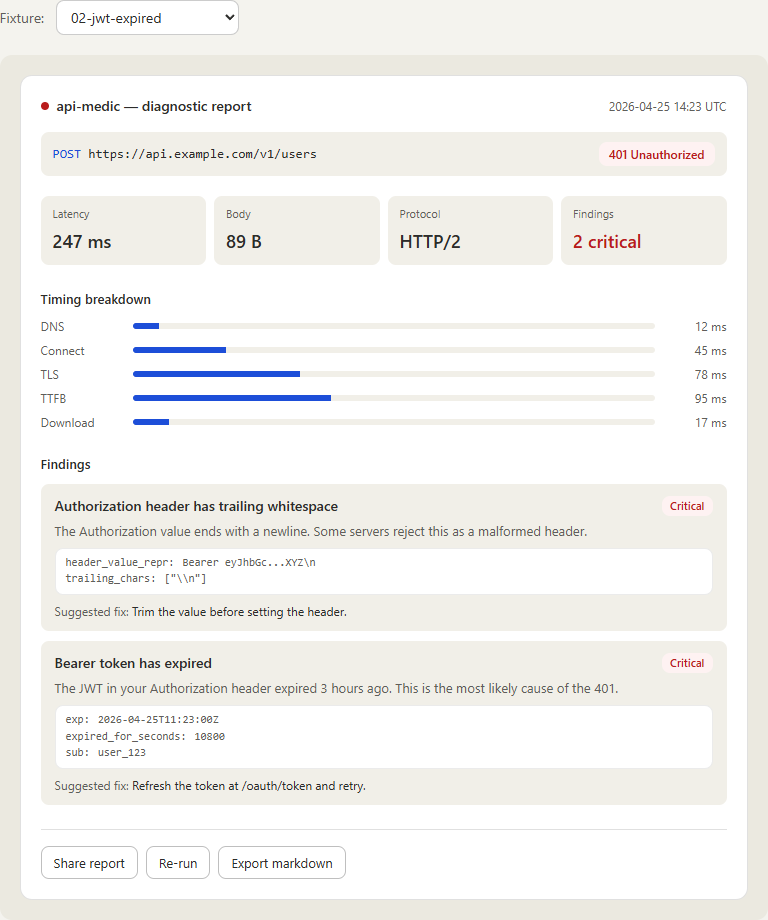Viewport: 768px width, 920px height.
Task: Click the suggested fix about trimming the value
Action: click(x=201, y=612)
